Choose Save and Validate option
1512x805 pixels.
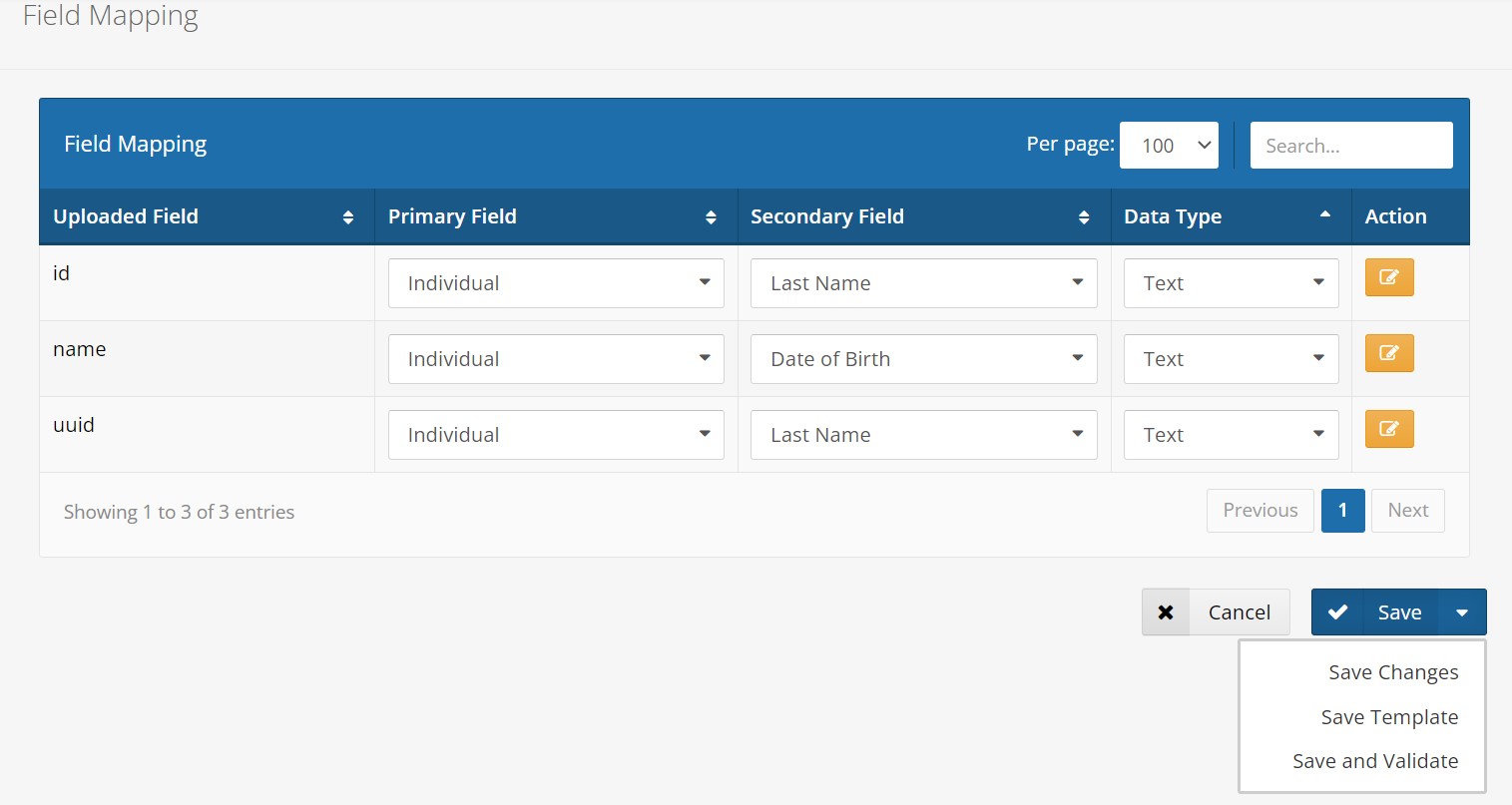pyautogui.click(x=1374, y=761)
